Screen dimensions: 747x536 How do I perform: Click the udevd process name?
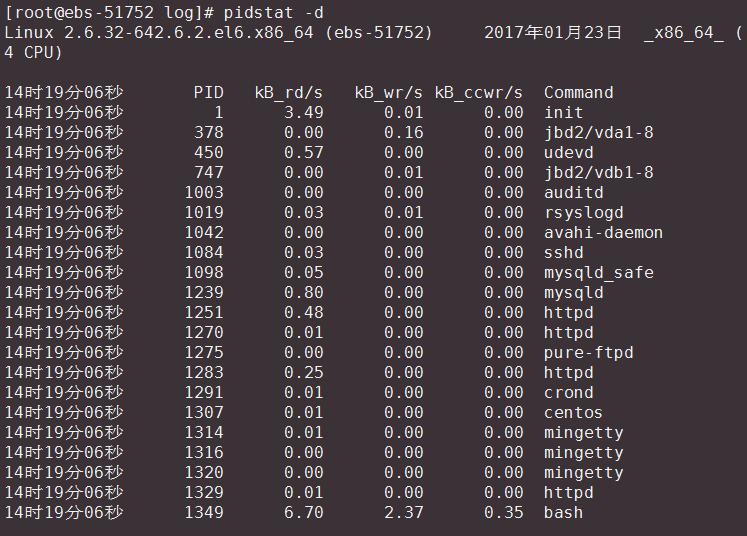click(569, 153)
